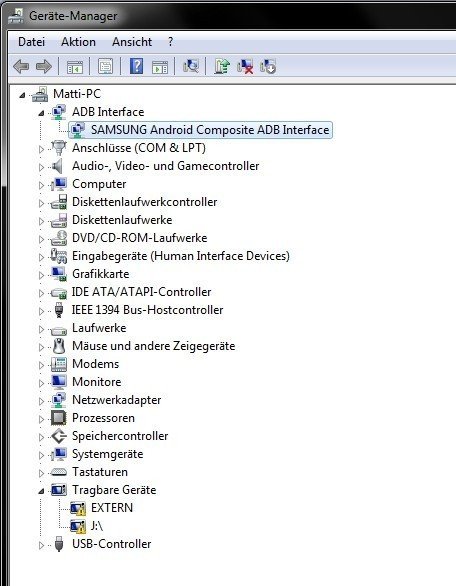Expand the Netzwerkadapter category

point(41,401)
